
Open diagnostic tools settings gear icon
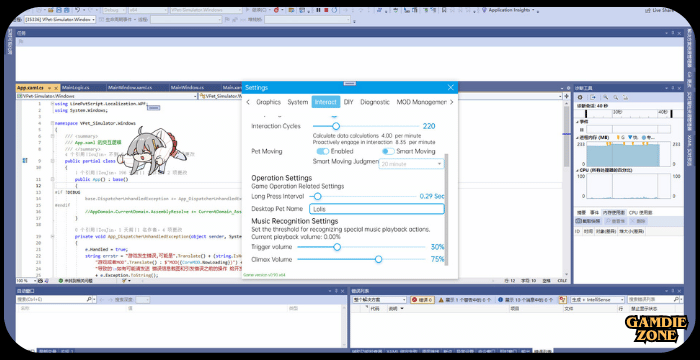[580, 97]
